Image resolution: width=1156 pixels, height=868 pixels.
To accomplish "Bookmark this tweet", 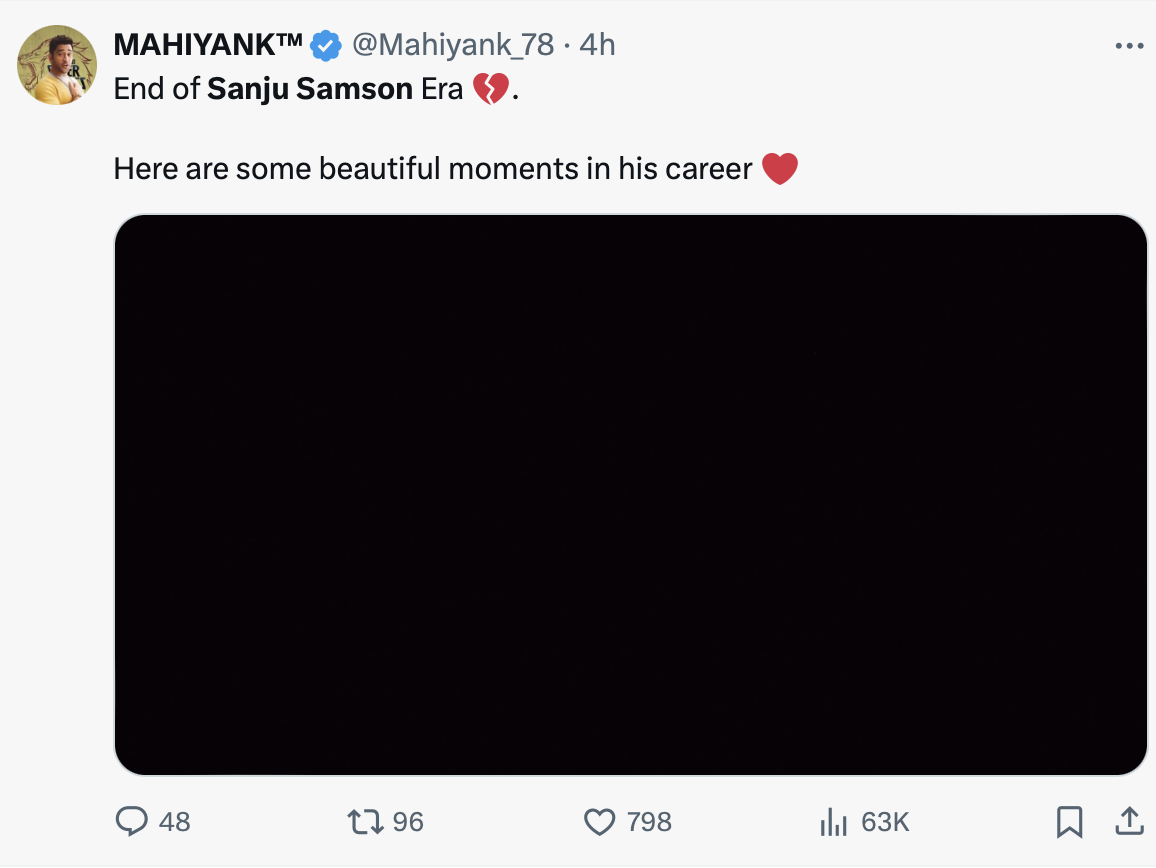I will click(x=1069, y=822).
